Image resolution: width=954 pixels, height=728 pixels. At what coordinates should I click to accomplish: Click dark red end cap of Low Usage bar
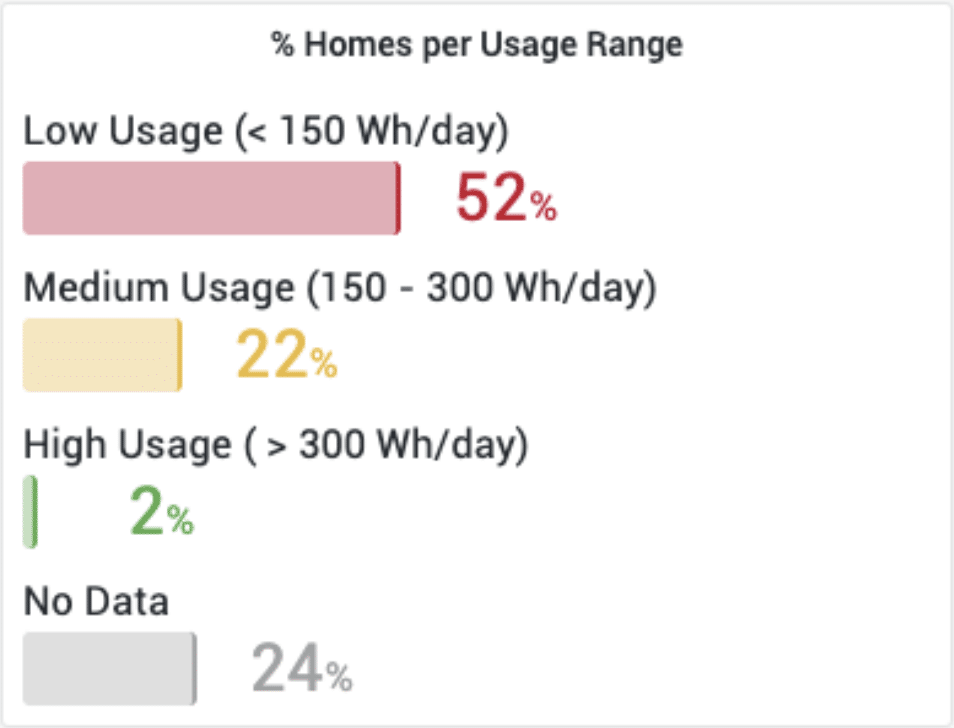398,198
